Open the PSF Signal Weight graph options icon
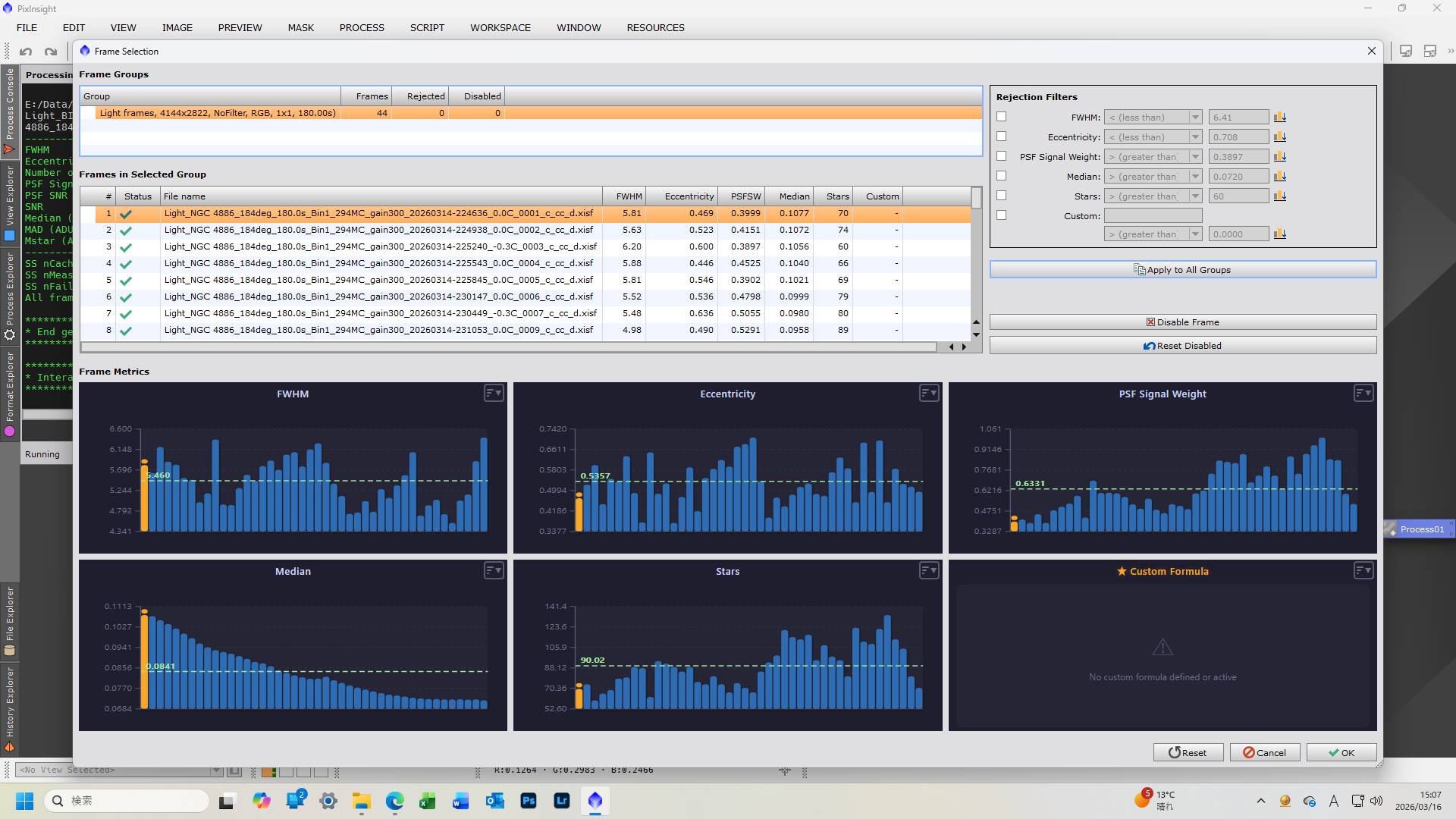Image resolution: width=1456 pixels, height=819 pixels. [x=1363, y=393]
